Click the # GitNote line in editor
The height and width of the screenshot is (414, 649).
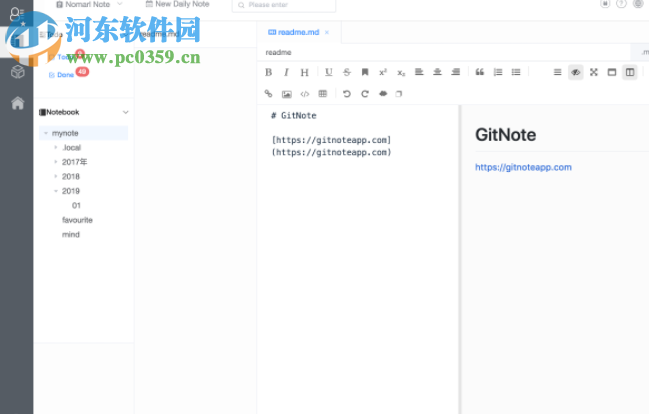pos(293,116)
